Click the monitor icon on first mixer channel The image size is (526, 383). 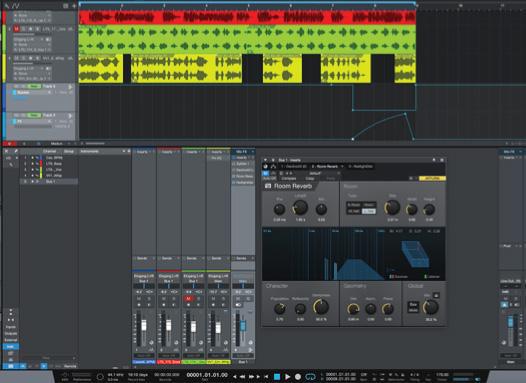149,305
